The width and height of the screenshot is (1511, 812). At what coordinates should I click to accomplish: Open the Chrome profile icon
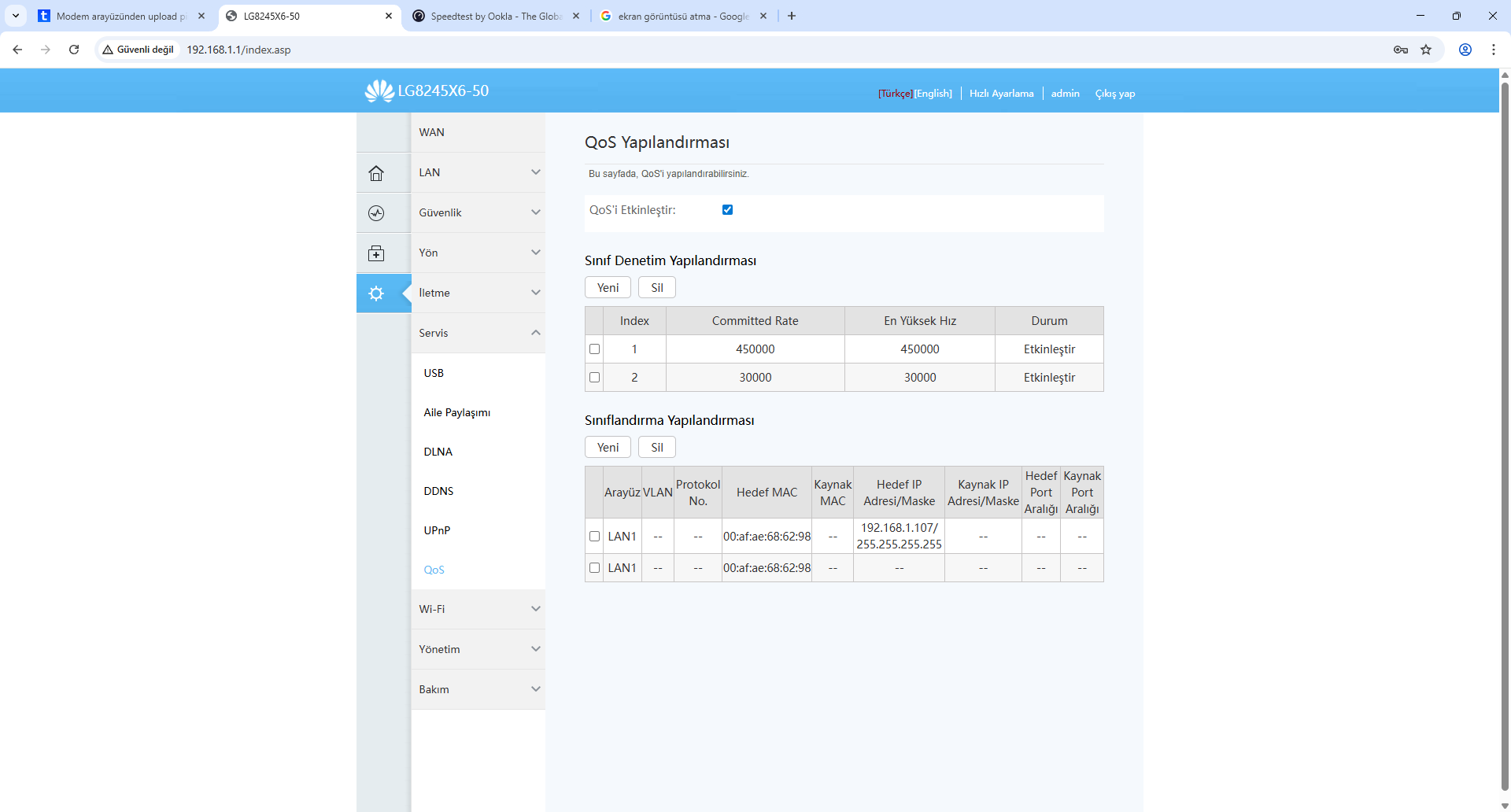[1465, 50]
